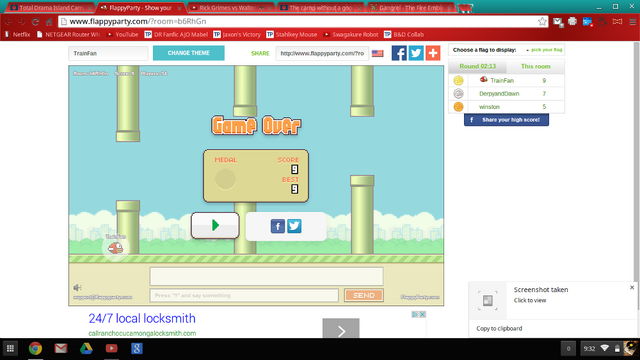Open the orange plus share icon
Screen dimensions: 640x360
(x=433, y=53)
